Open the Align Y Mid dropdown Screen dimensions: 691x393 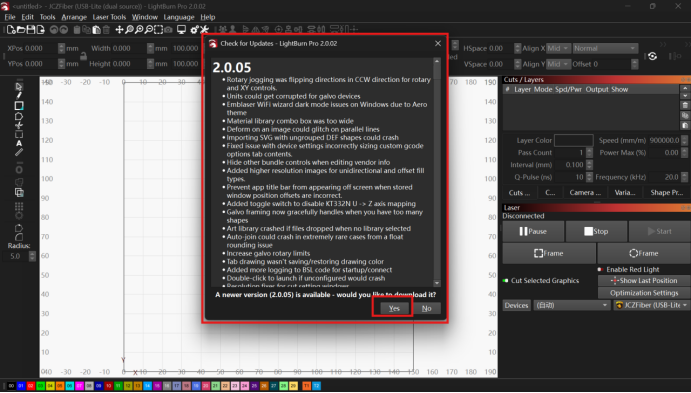coord(558,64)
